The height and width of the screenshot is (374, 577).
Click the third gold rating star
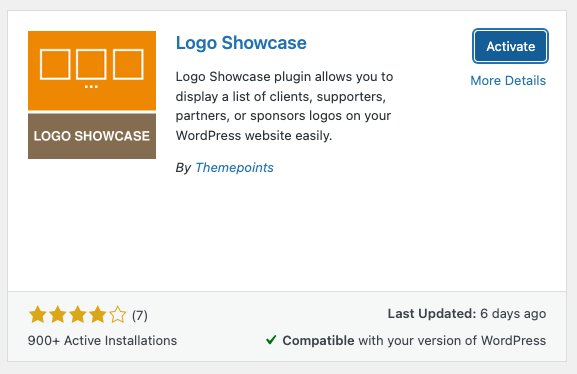pyautogui.click(x=78, y=315)
